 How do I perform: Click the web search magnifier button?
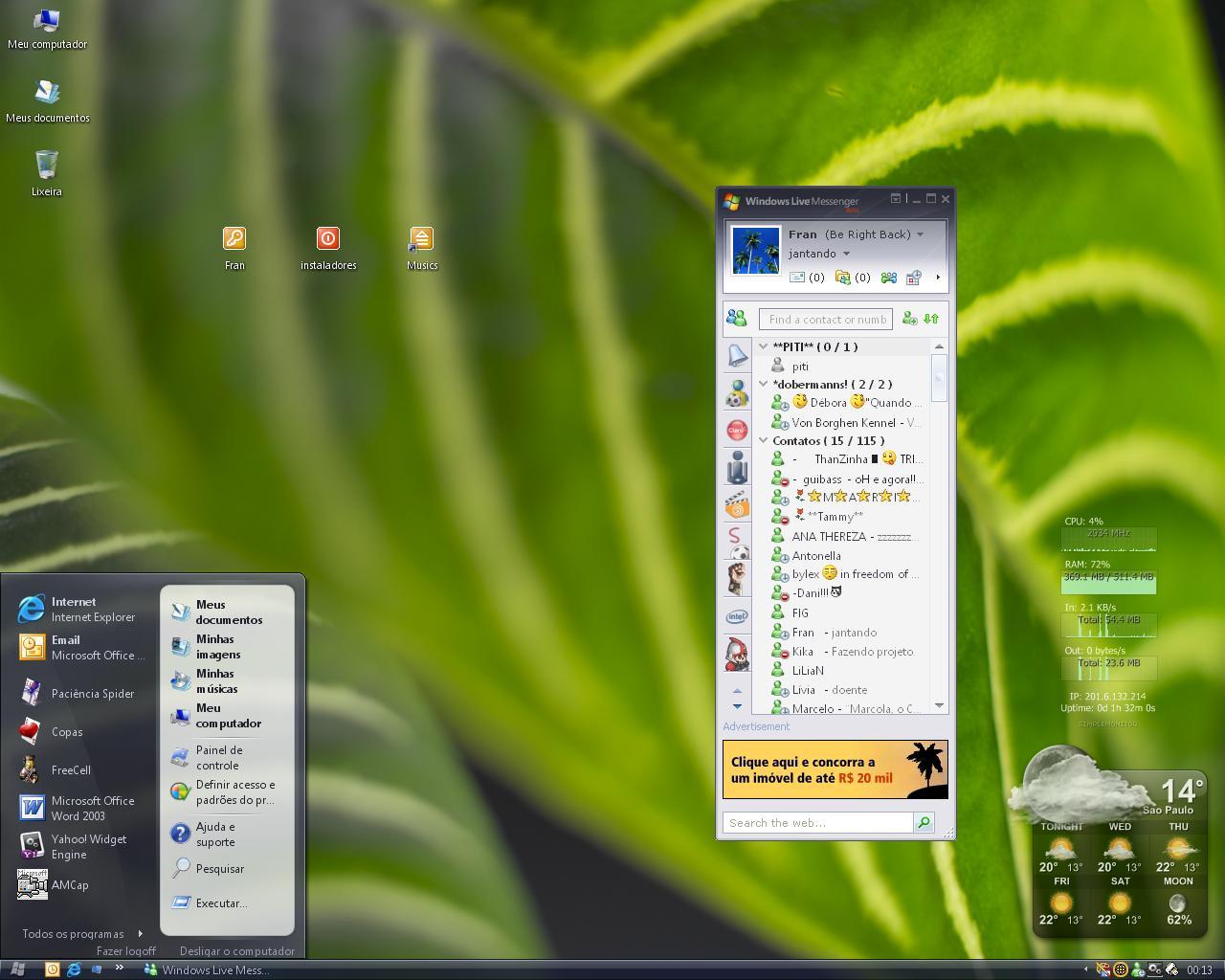(924, 822)
